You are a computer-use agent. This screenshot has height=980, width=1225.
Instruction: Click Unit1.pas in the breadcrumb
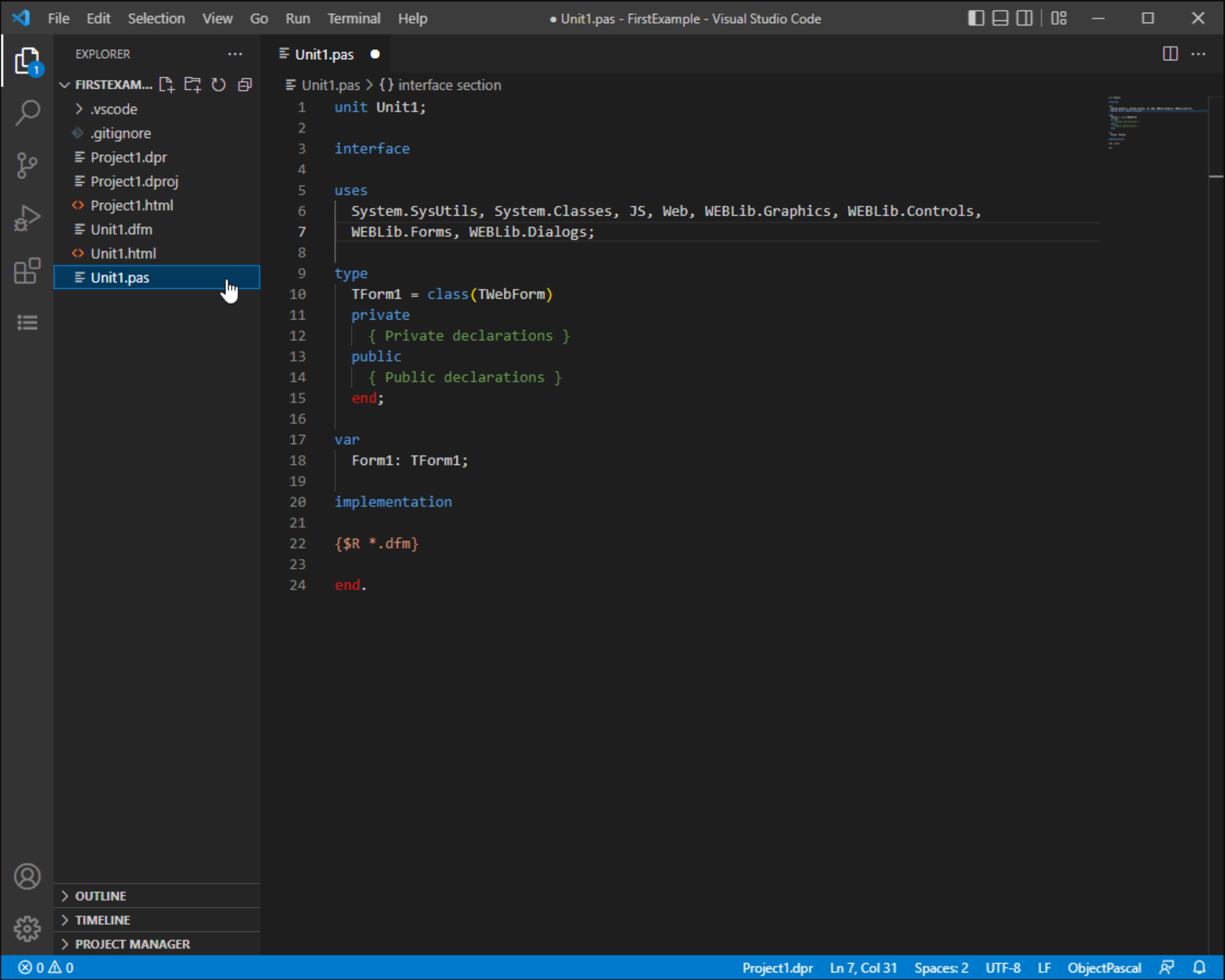330,85
